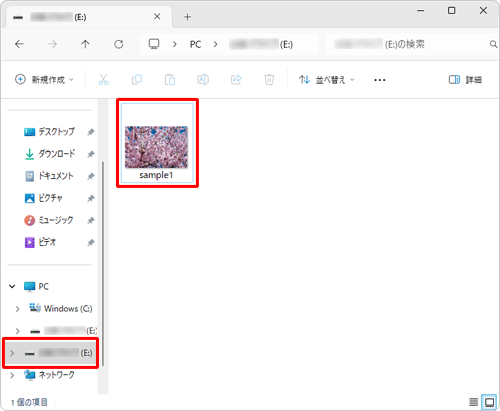Expand the unhighlighted (E:) drive under PC
Viewport: 500px width, 411px height.
click(18, 331)
